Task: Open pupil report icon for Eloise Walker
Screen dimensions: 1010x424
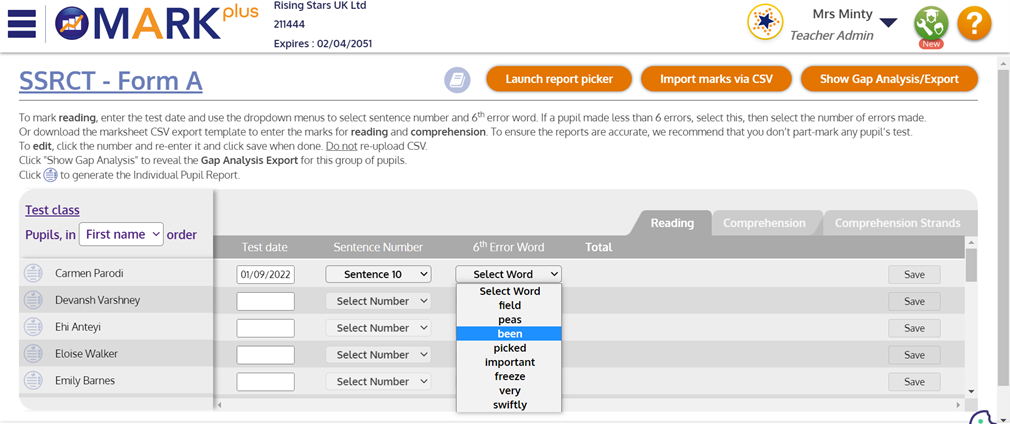Action: (x=33, y=354)
